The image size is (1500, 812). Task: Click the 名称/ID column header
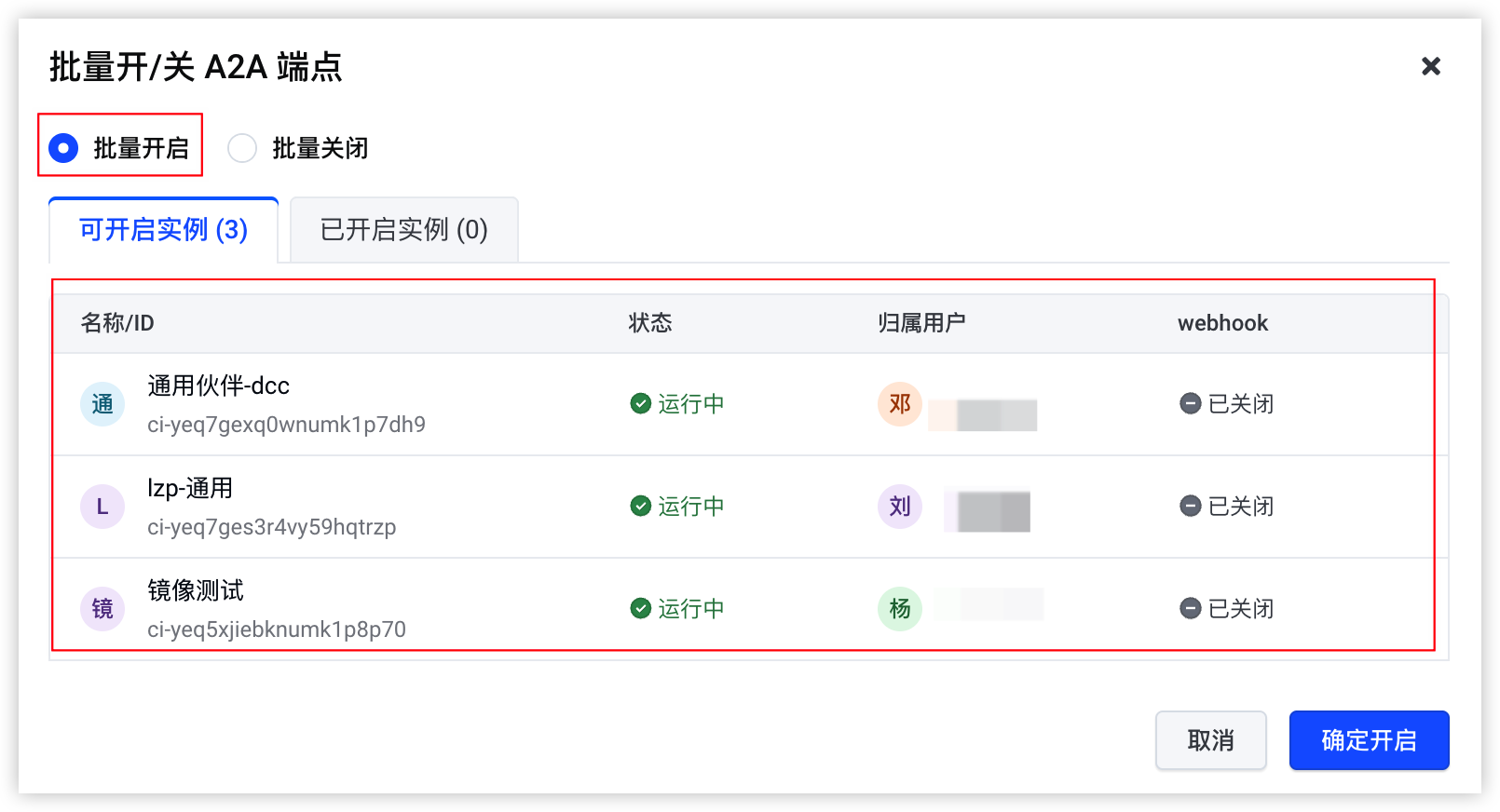click(x=117, y=323)
